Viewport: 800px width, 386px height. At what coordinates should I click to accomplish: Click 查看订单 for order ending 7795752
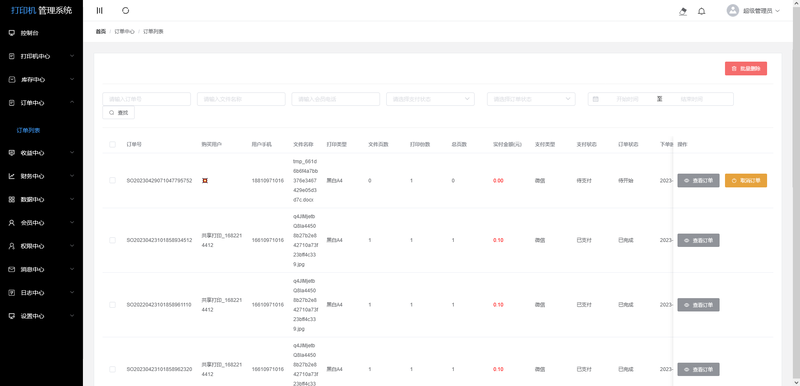click(x=698, y=181)
